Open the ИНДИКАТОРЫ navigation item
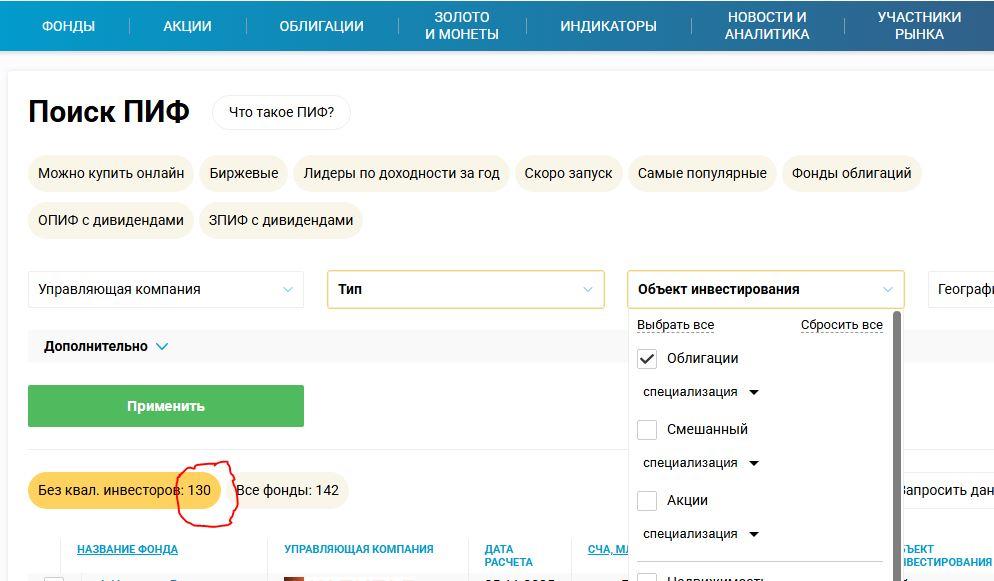994x581 pixels. click(608, 26)
